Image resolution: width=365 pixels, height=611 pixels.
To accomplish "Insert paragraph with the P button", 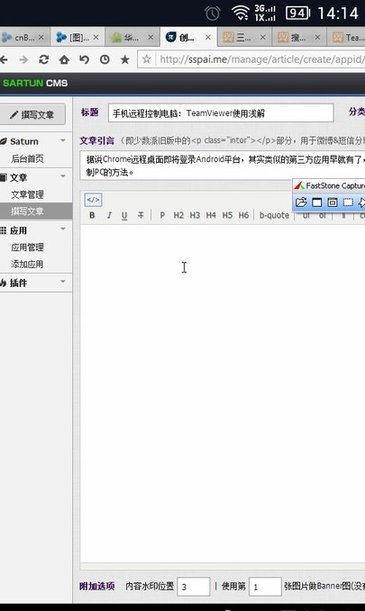I will 162,215.
